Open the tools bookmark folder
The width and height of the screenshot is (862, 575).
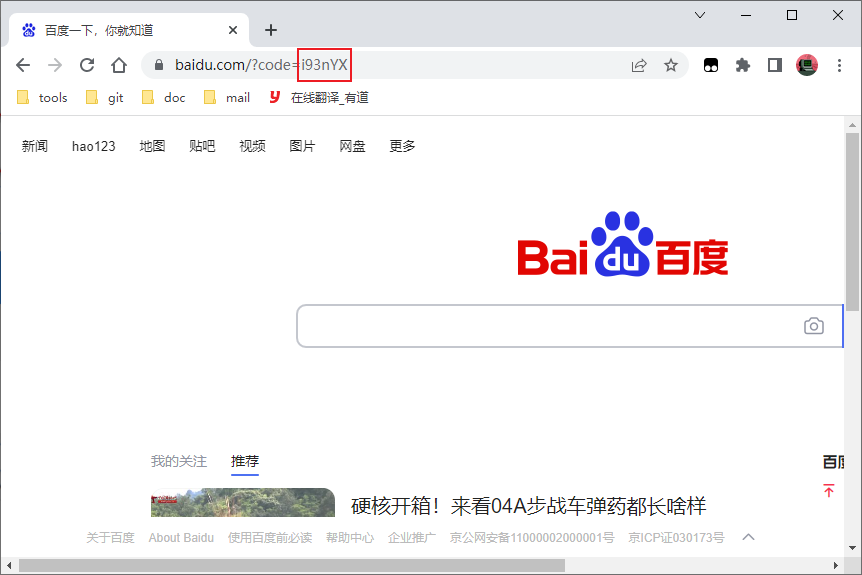coord(42,98)
